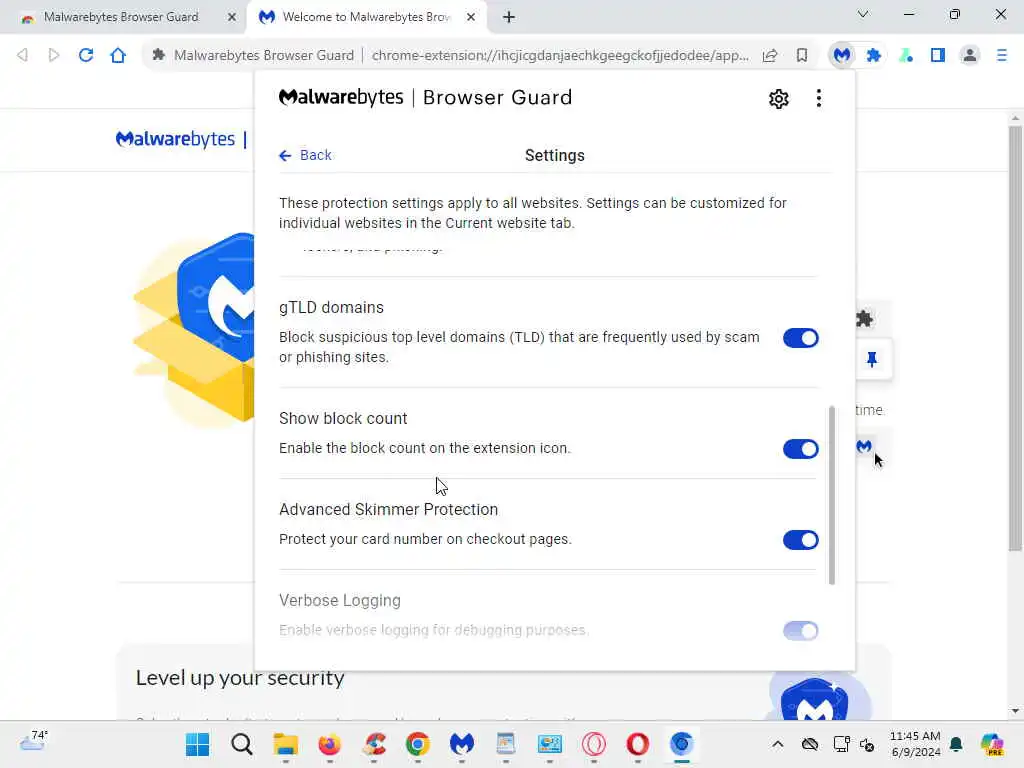This screenshot has height=768, width=1024.
Task: Navigate forward with browser forward arrow
Action: tap(54, 56)
